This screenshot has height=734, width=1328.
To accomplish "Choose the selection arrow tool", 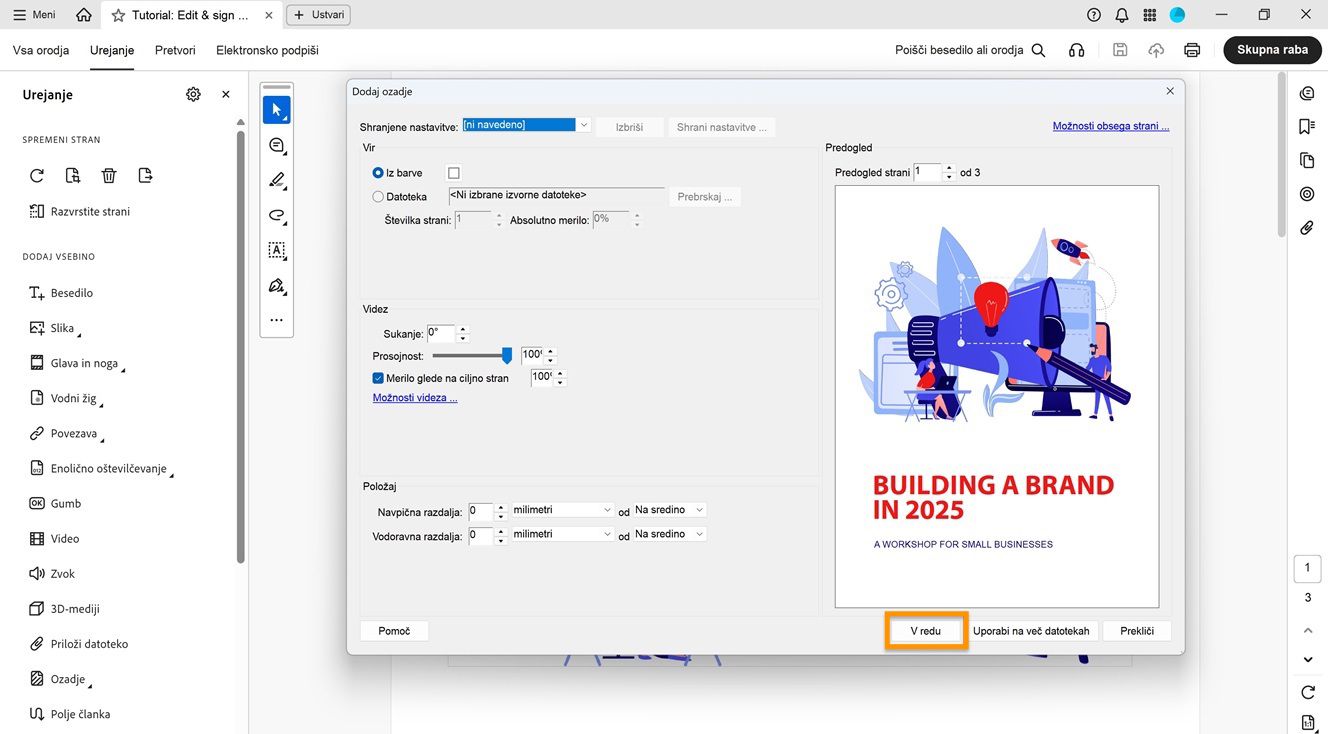I will pos(277,110).
